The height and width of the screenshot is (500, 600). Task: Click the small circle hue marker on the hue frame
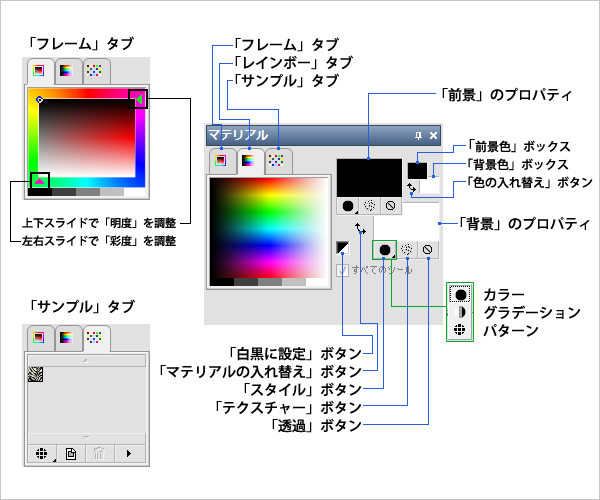[39, 100]
